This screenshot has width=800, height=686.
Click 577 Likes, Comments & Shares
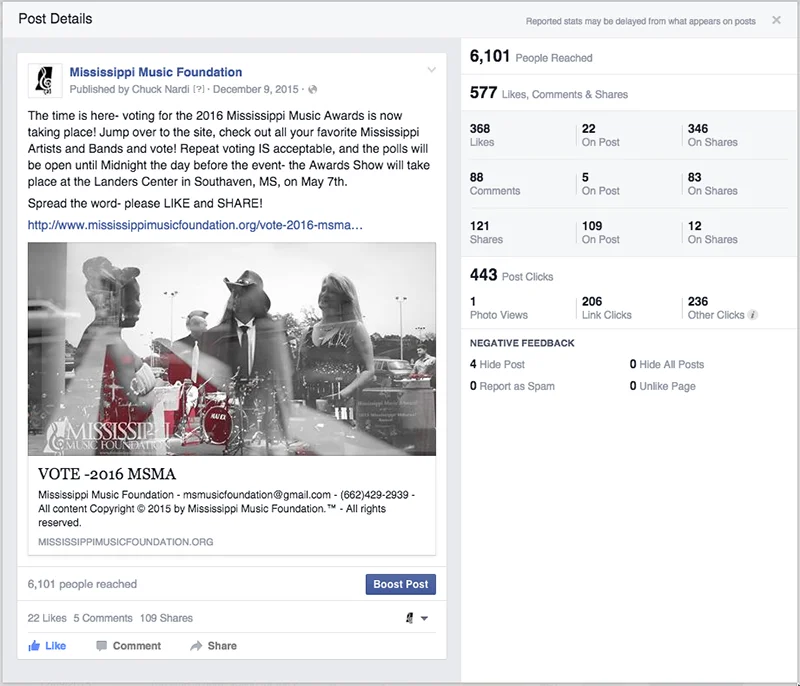pyautogui.click(x=549, y=93)
